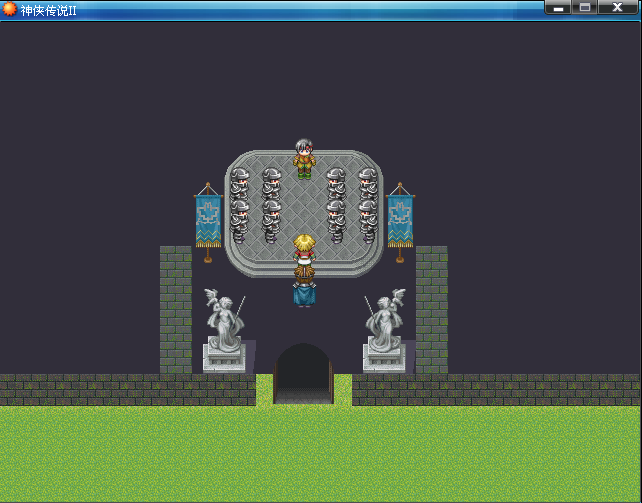642x503 pixels.
Task: Maximize the game window
Action: 585,7
